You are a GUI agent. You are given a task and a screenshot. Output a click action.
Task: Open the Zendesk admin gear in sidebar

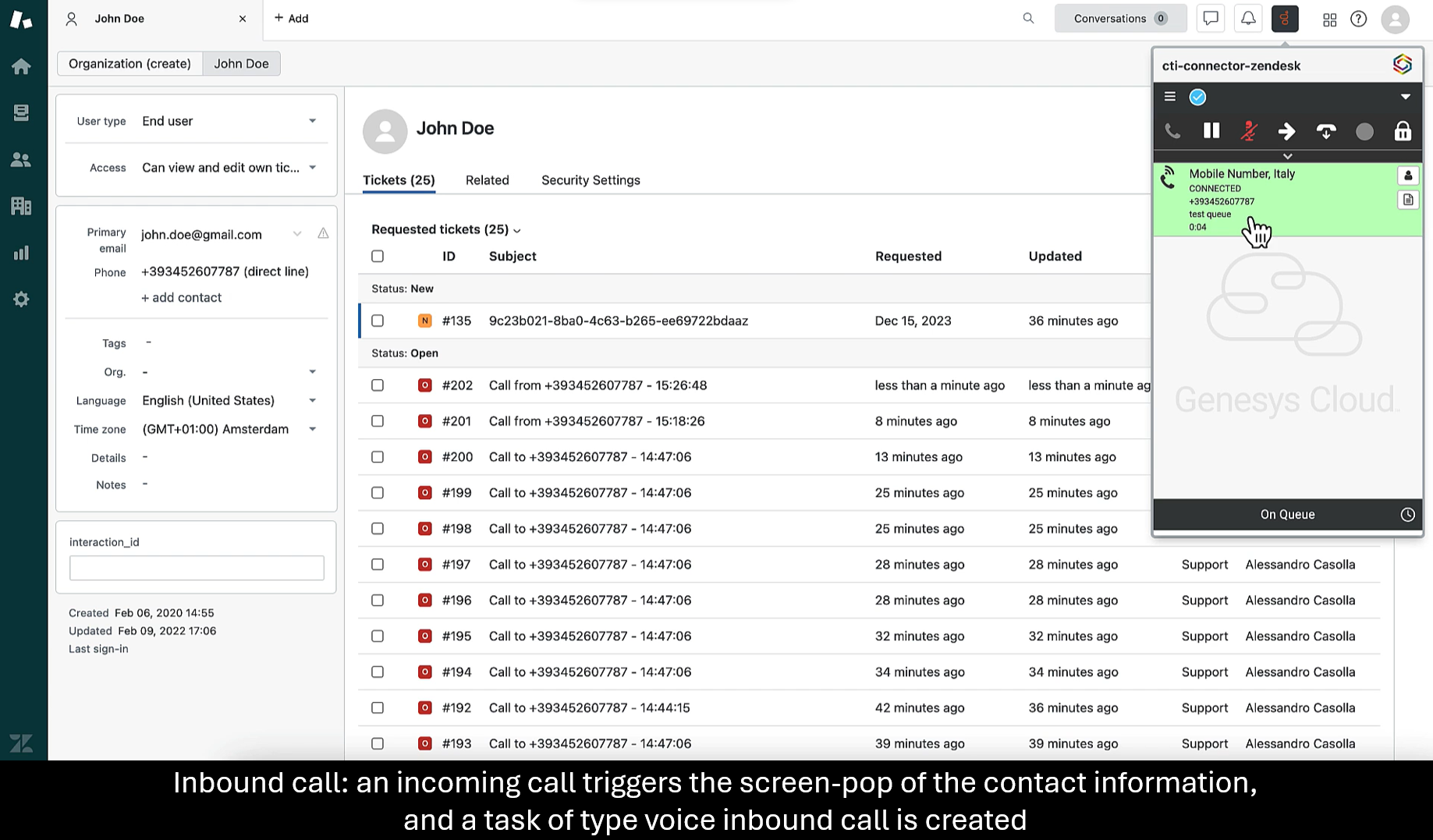click(21, 299)
